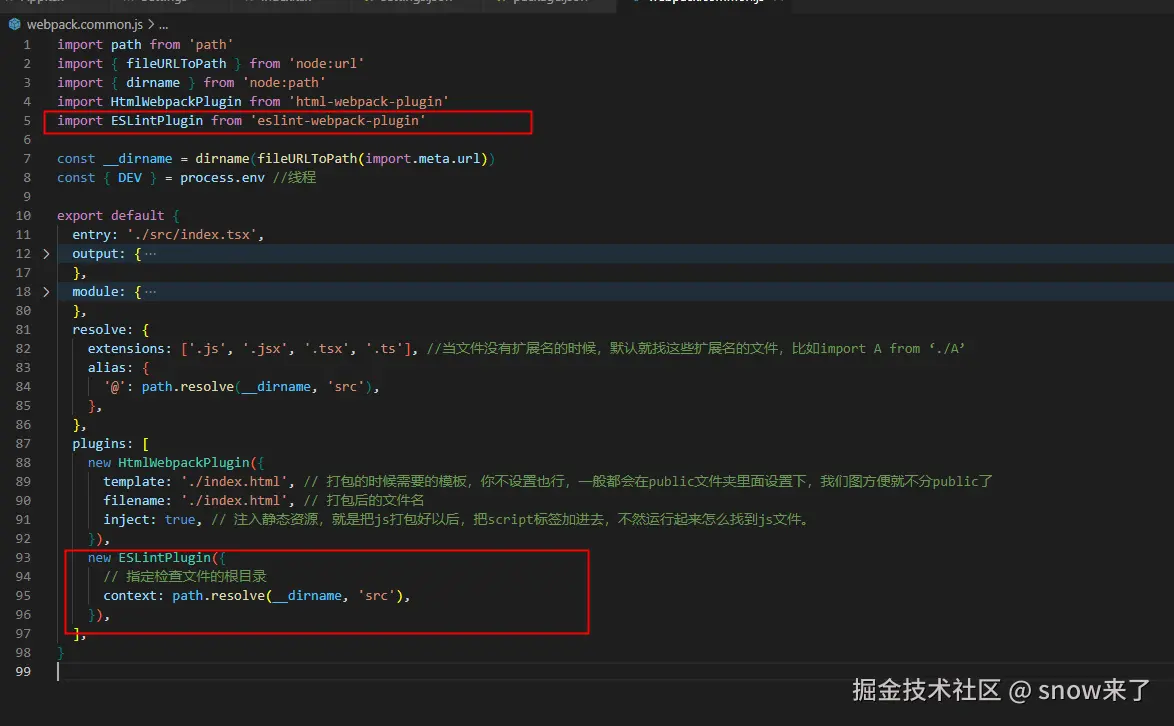Click the 'node:url' import string
1174x726 pixels.
326,64
